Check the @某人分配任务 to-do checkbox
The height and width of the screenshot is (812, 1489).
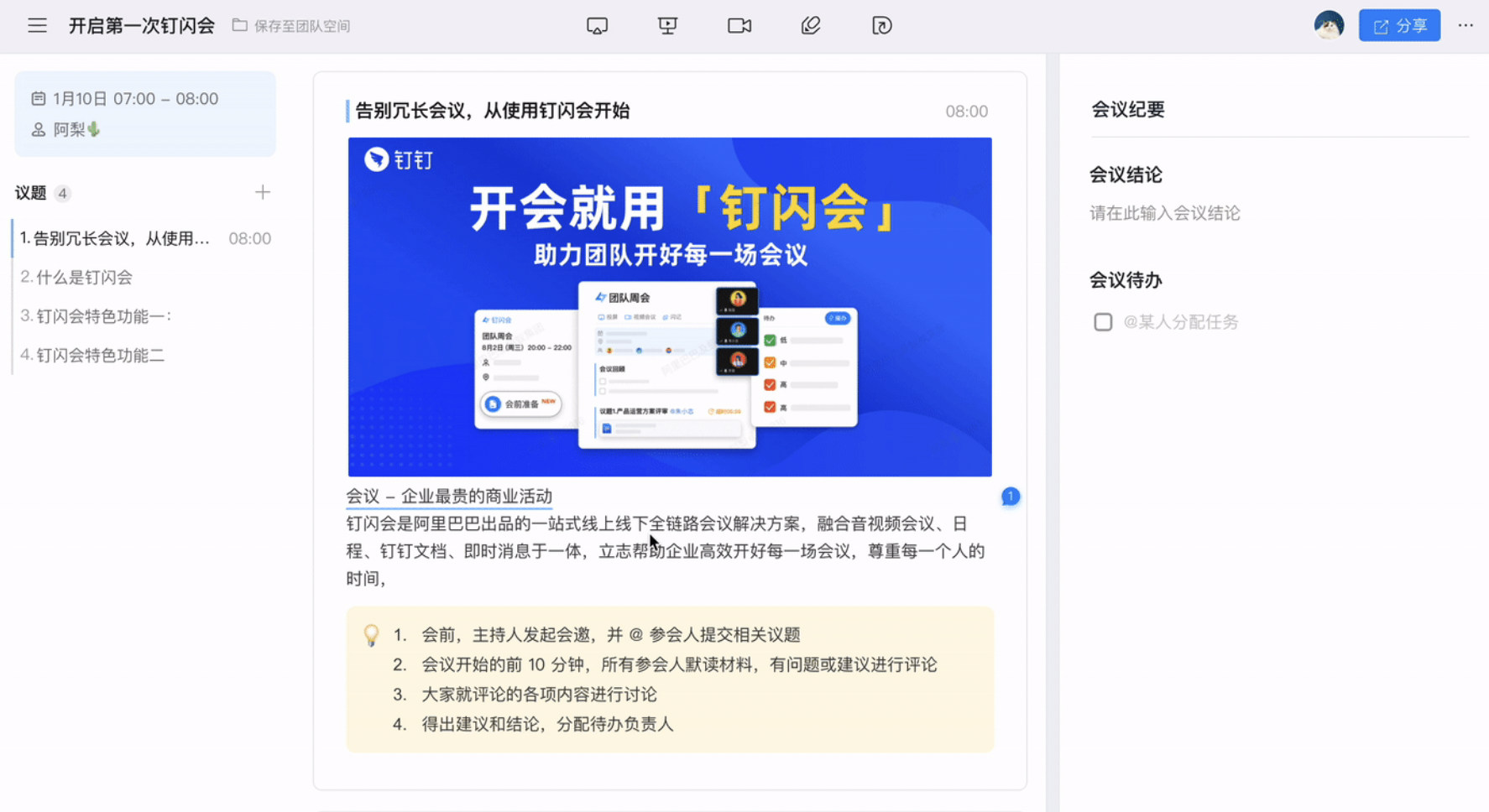click(1103, 322)
